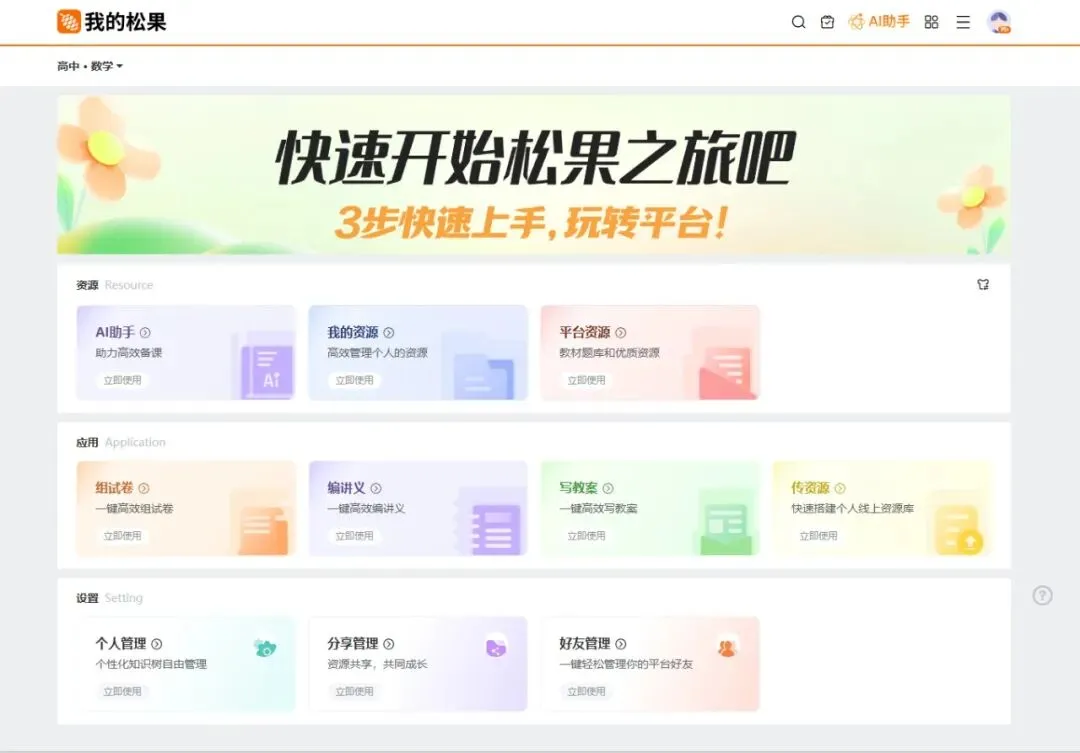Click 立即使用 on the 个人管理 card
Viewport: 1080px width, 753px height.
122,692
